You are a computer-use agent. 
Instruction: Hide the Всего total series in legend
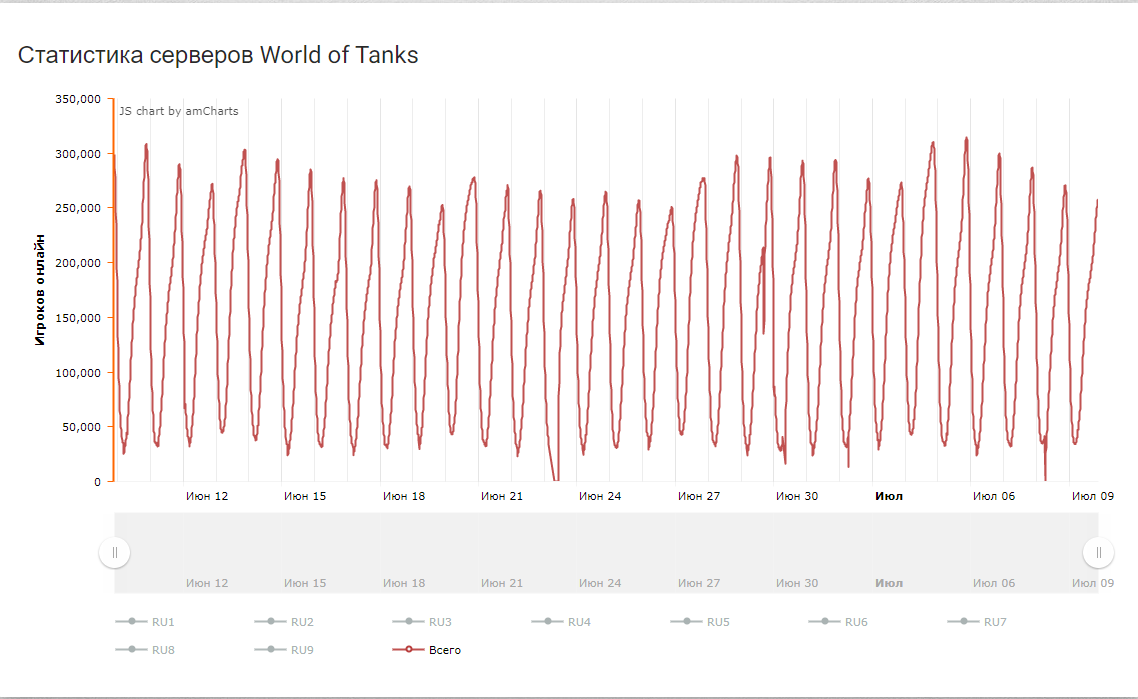click(x=427, y=650)
